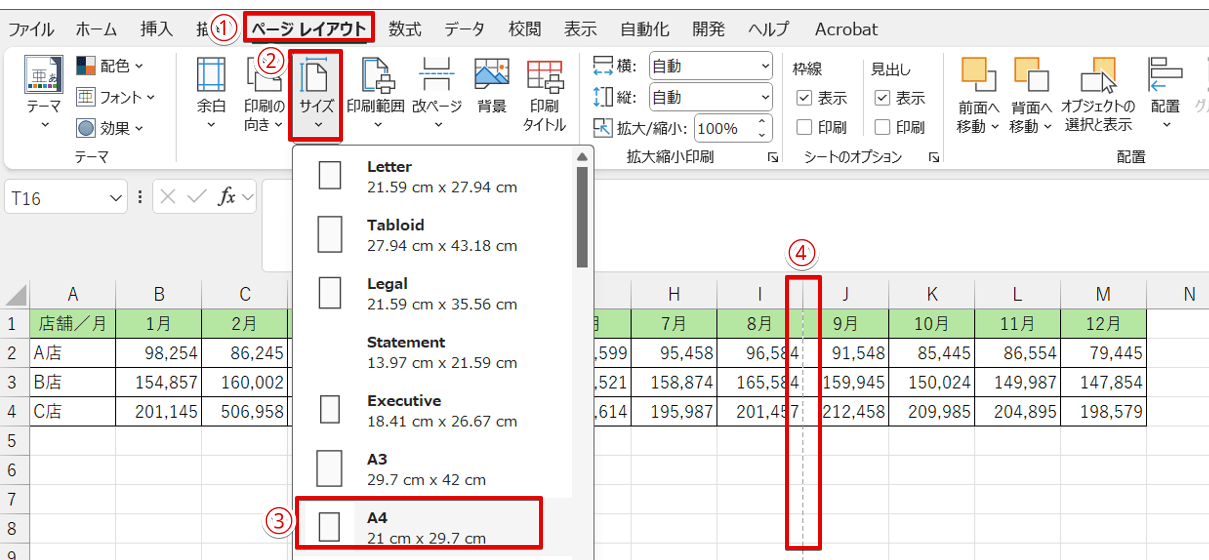This screenshot has height=560, width=1209.
Task: Switch to the 挿入 tab
Action: pyautogui.click(x=157, y=29)
